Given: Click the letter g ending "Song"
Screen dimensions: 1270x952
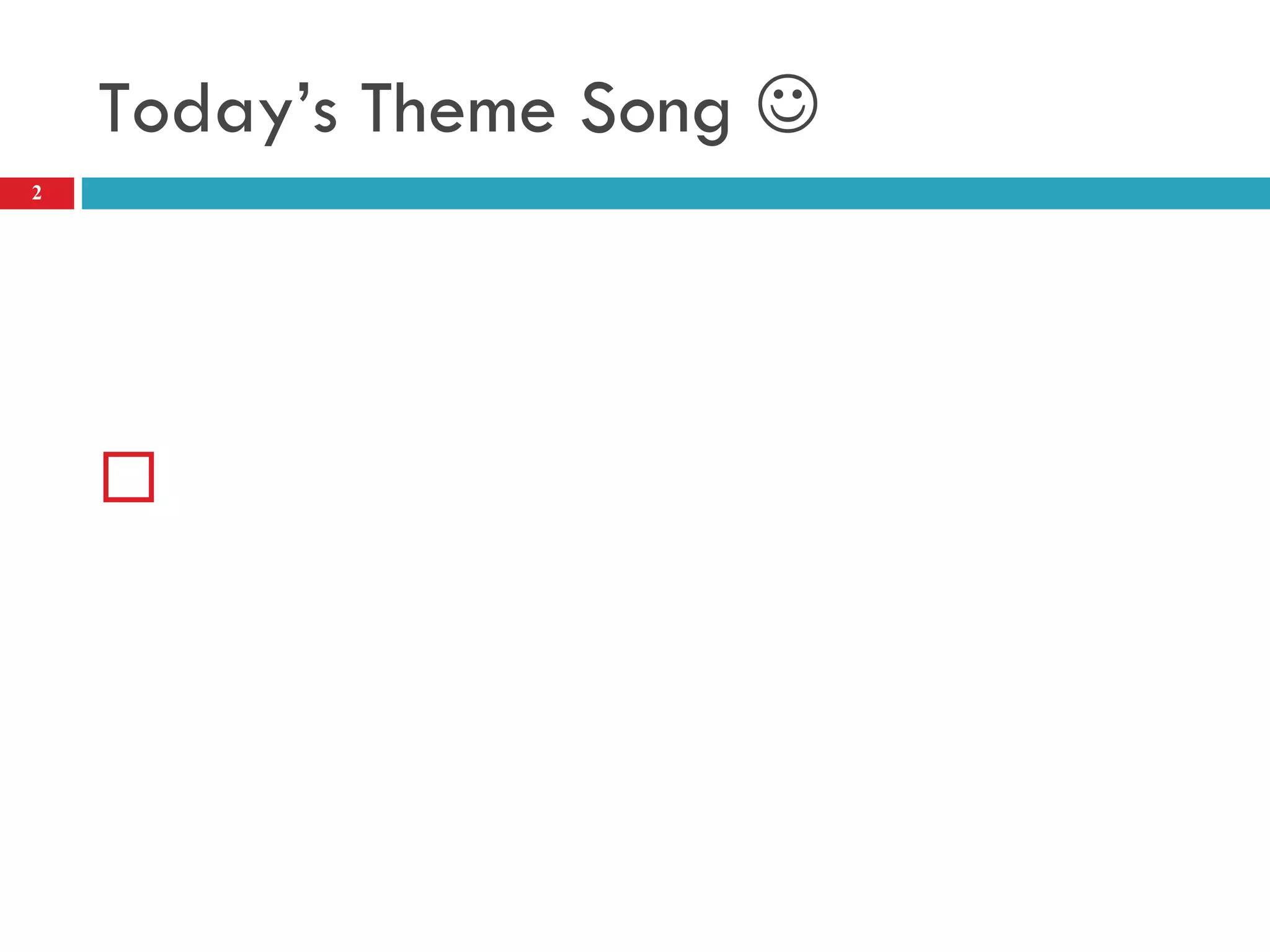Looking at the screenshot, I should [x=711, y=118].
